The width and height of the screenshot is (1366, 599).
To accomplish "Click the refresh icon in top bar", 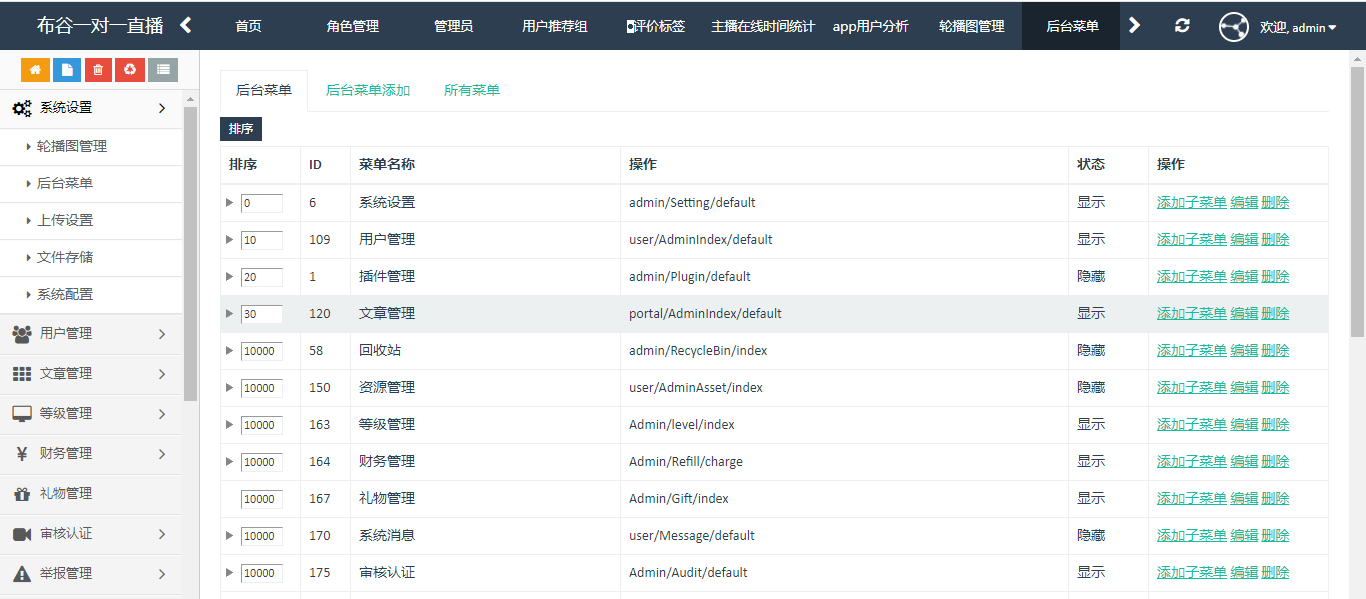I will click(1182, 26).
